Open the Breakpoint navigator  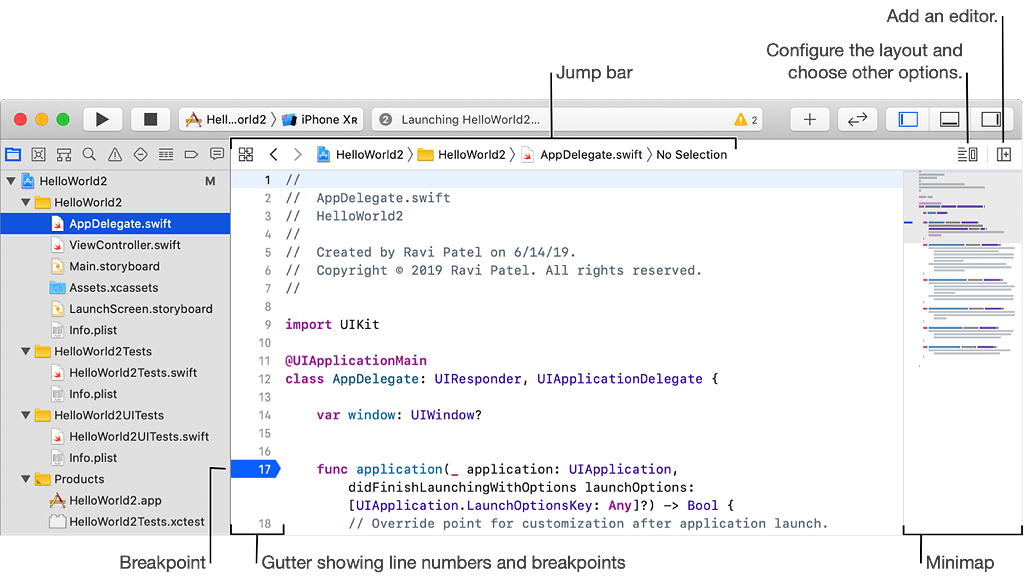pyautogui.click(x=191, y=155)
